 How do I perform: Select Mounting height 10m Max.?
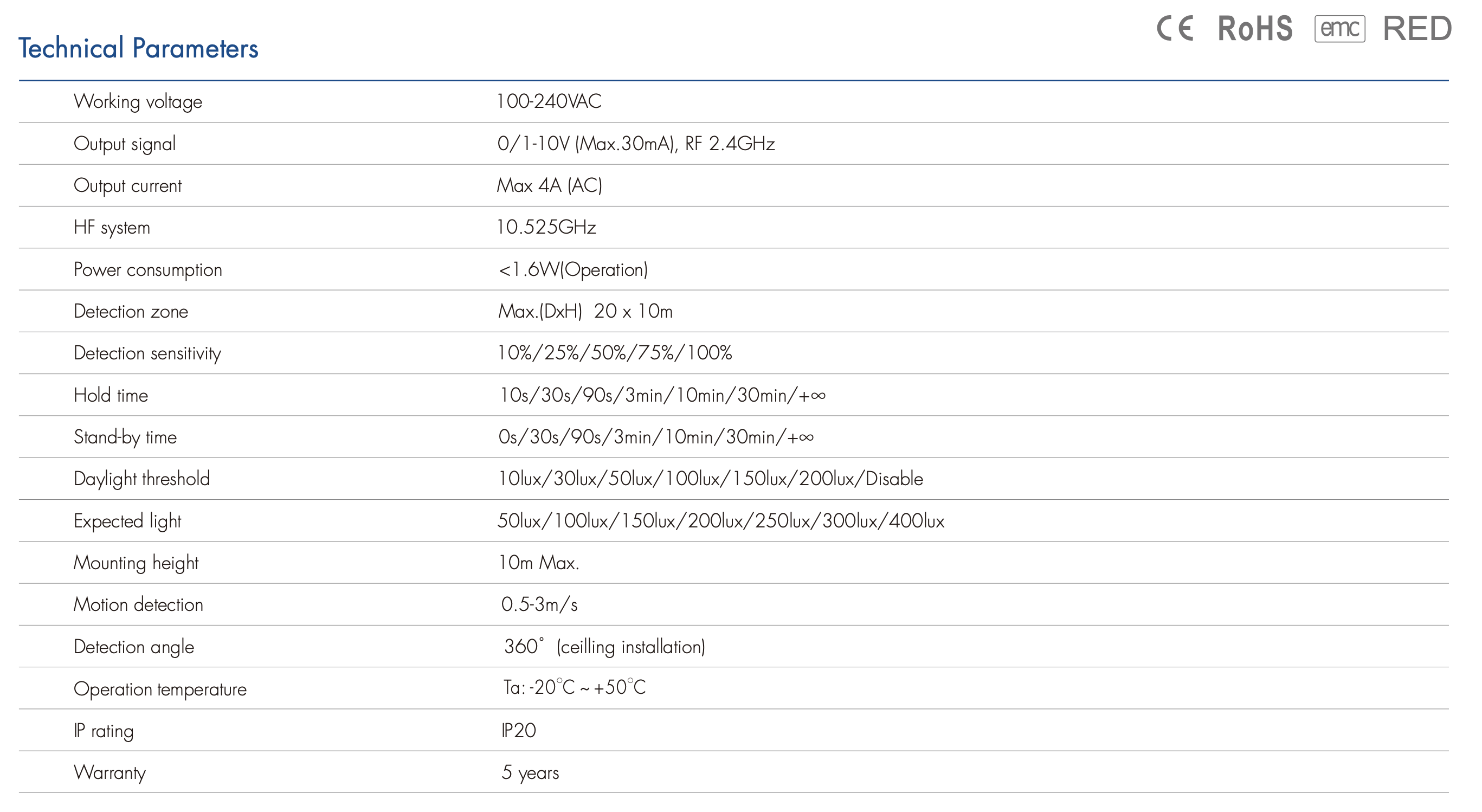point(538,563)
